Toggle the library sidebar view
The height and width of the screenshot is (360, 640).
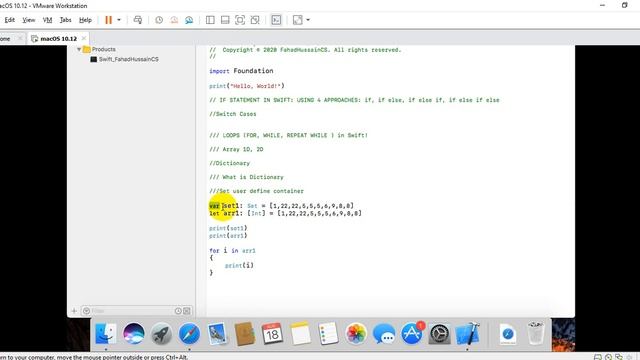(210, 20)
